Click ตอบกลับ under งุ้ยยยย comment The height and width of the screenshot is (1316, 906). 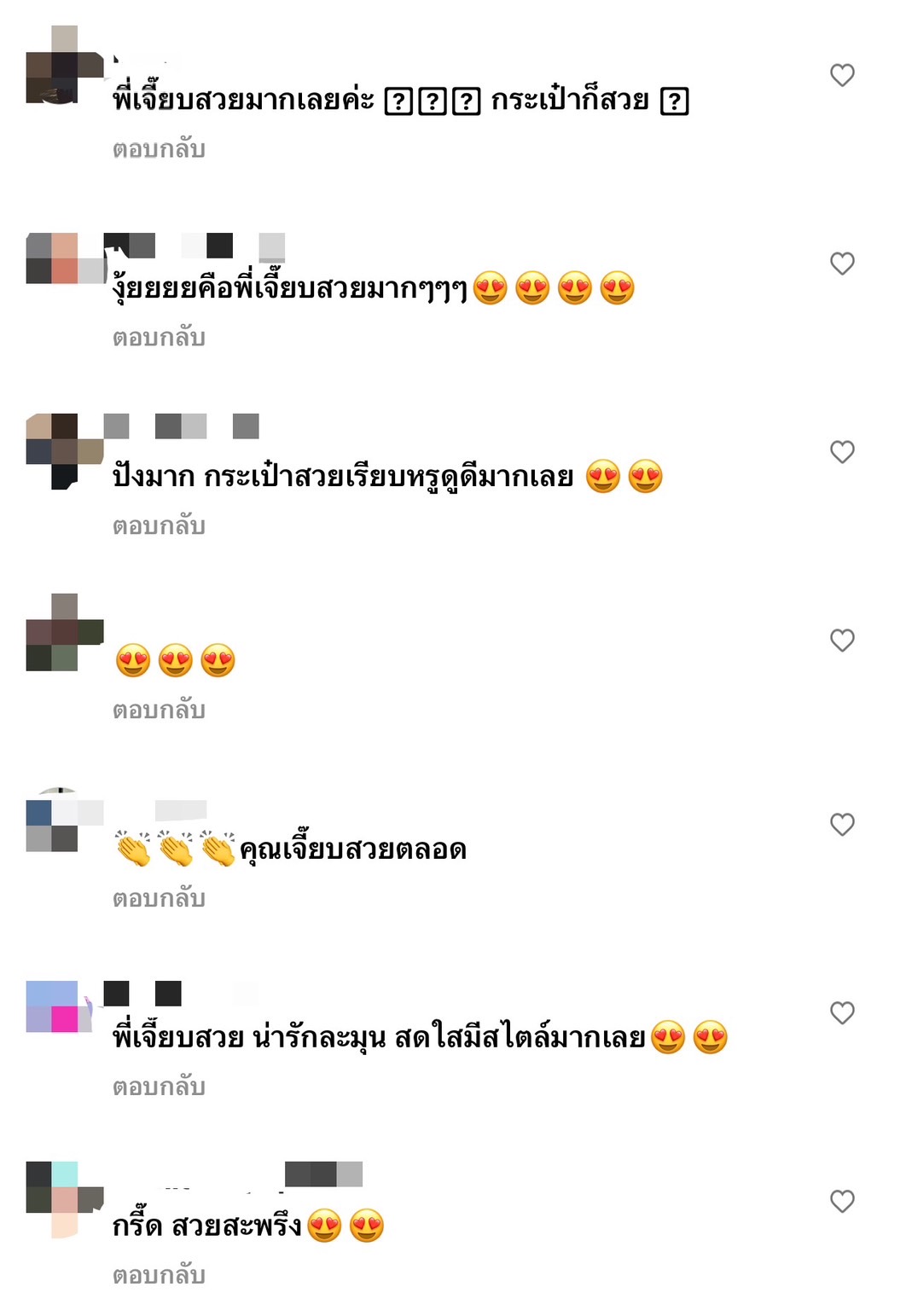point(159,338)
